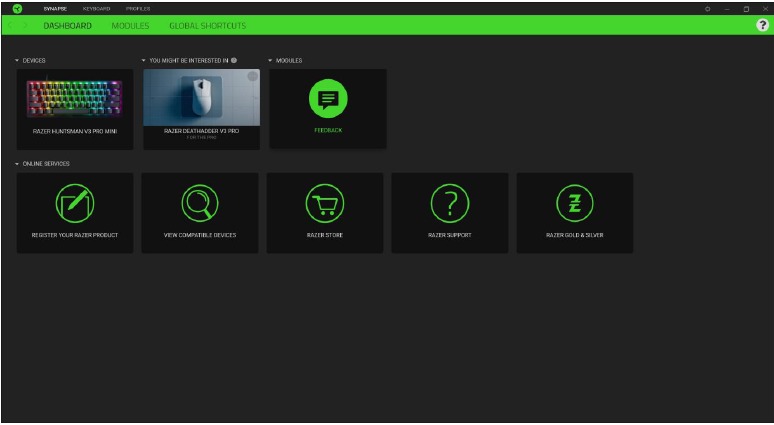Click the Razer Gold & Silver coin icon
Viewport: 774px width, 425px height.
click(x=575, y=203)
